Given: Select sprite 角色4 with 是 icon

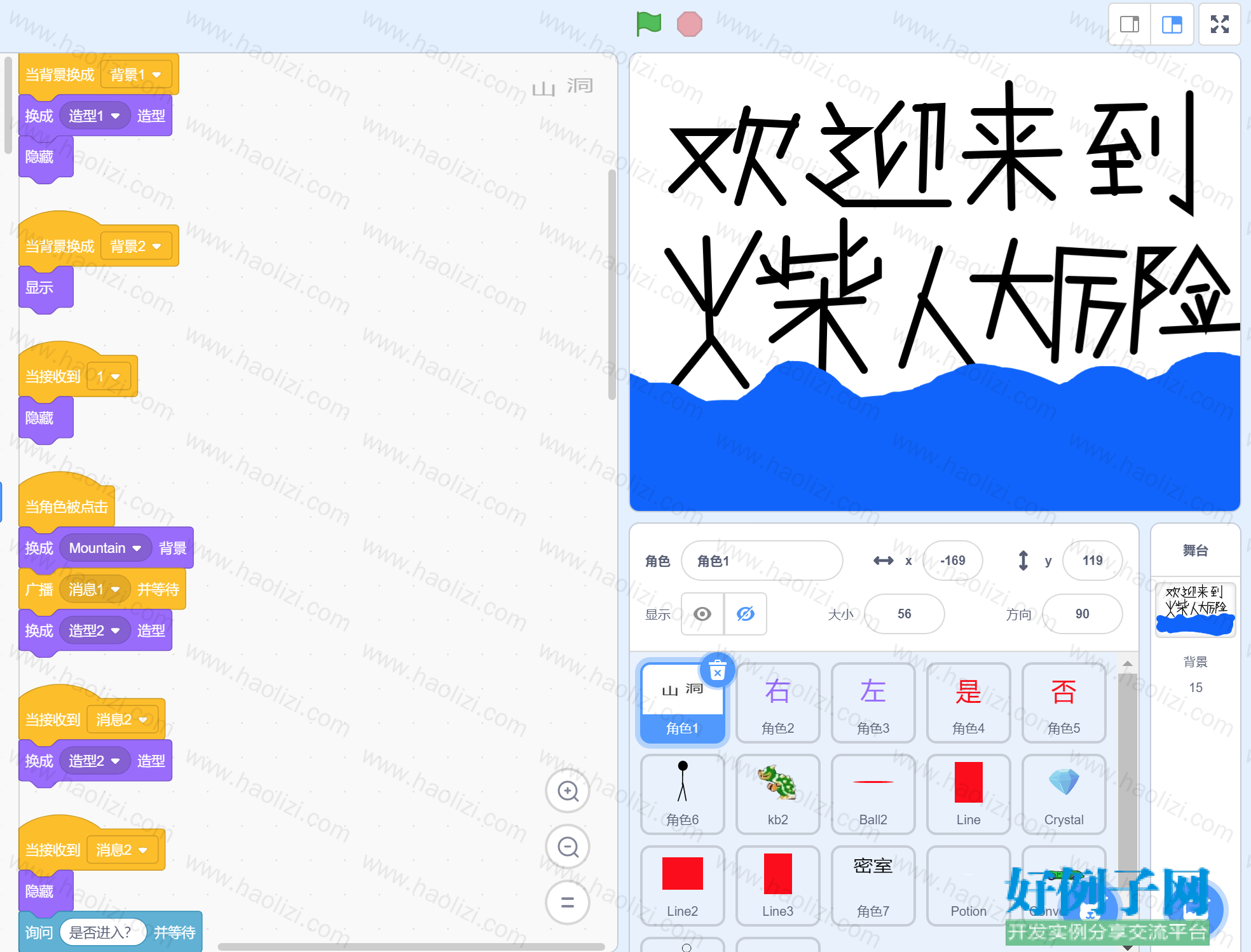Looking at the screenshot, I should point(968,703).
